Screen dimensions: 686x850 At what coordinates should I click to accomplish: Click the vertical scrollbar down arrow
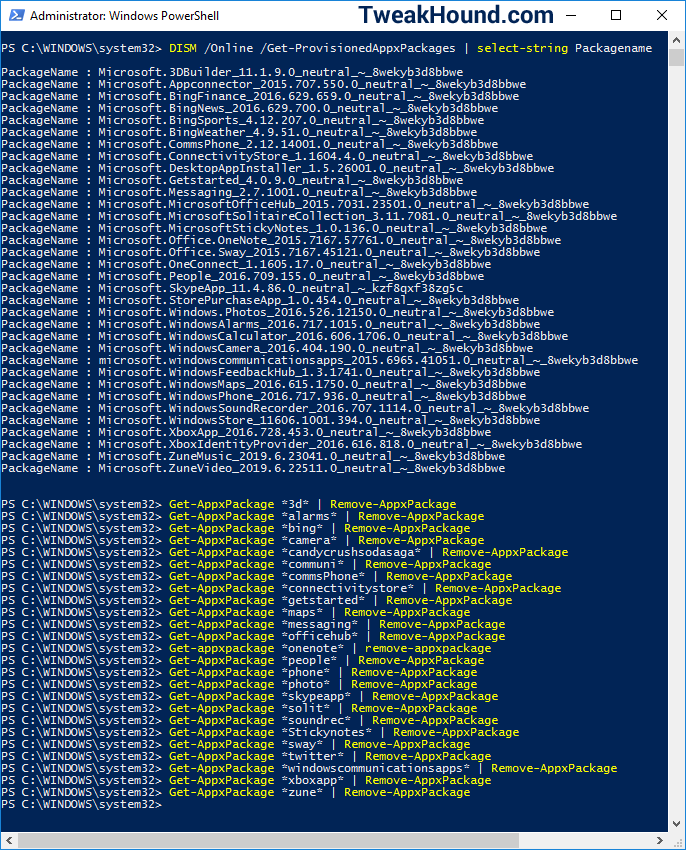click(x=676, y=824)
